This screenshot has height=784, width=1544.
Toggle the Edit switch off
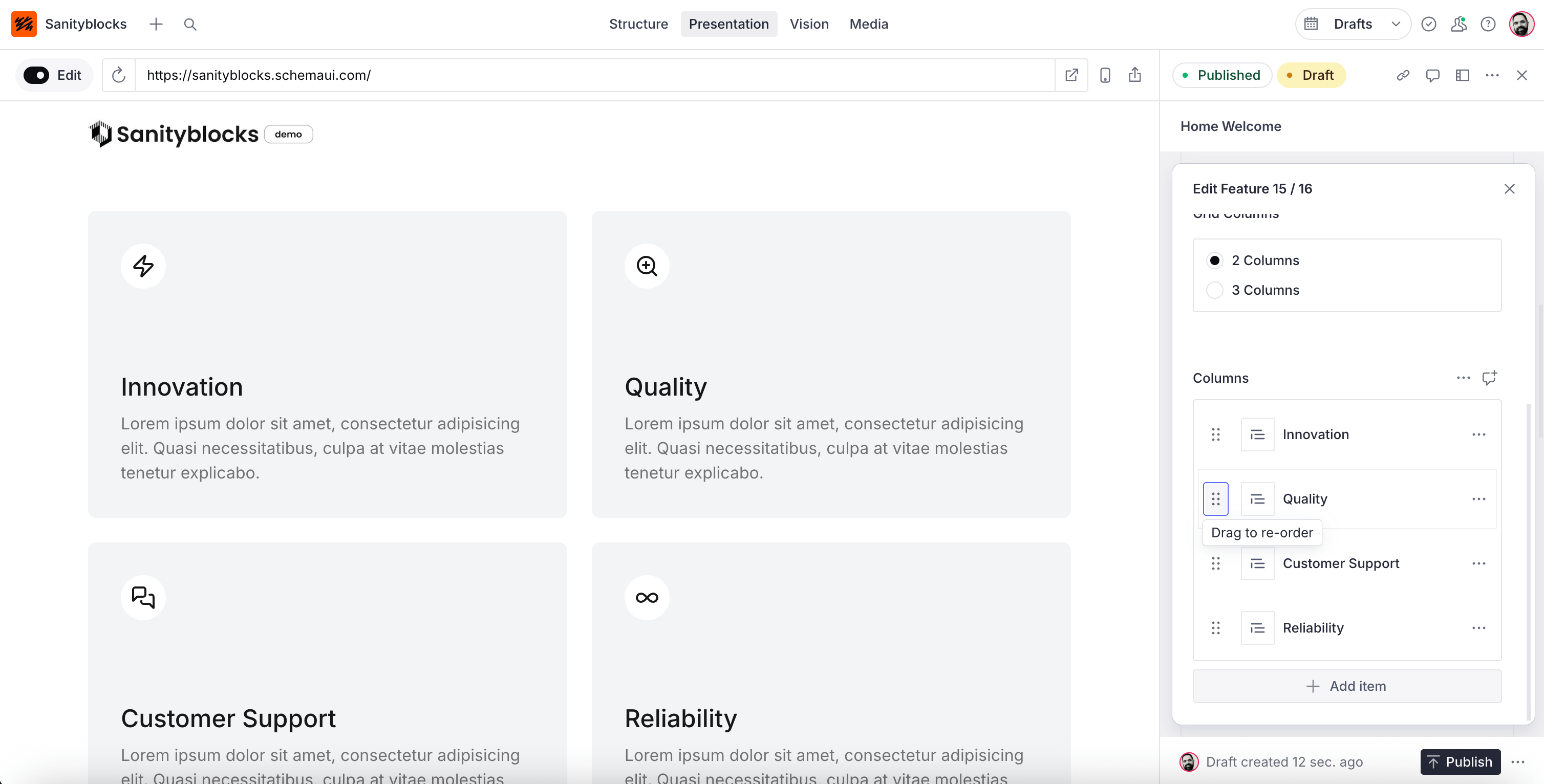[36, 75]
